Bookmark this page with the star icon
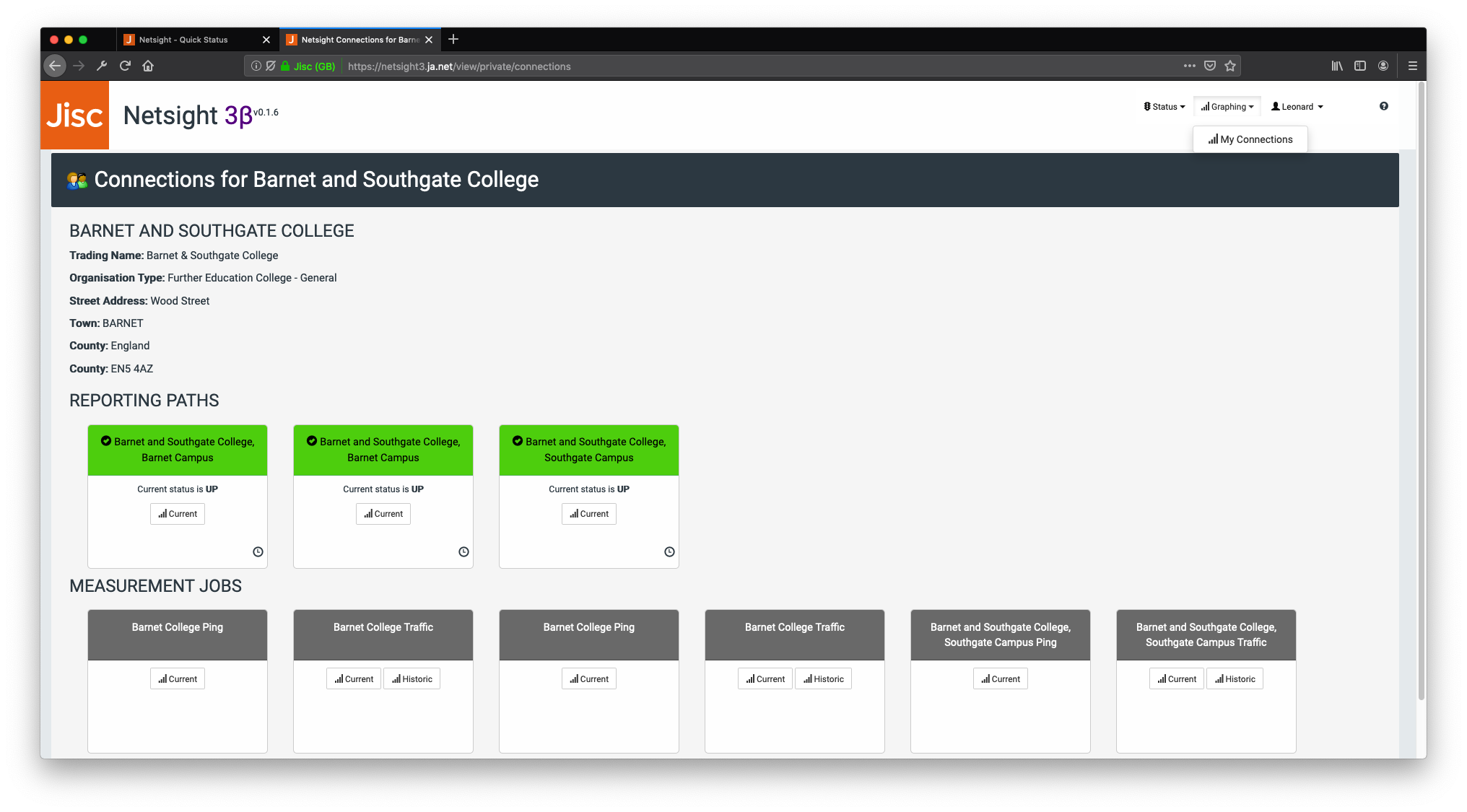This screenshot has width=1467, height=812. (x=1230, y=66)
